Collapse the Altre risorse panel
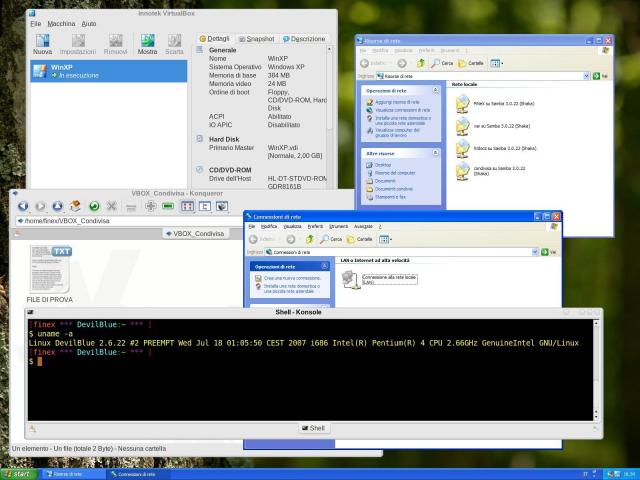Viewport: 640px width, 480px height. coord(435,153)
